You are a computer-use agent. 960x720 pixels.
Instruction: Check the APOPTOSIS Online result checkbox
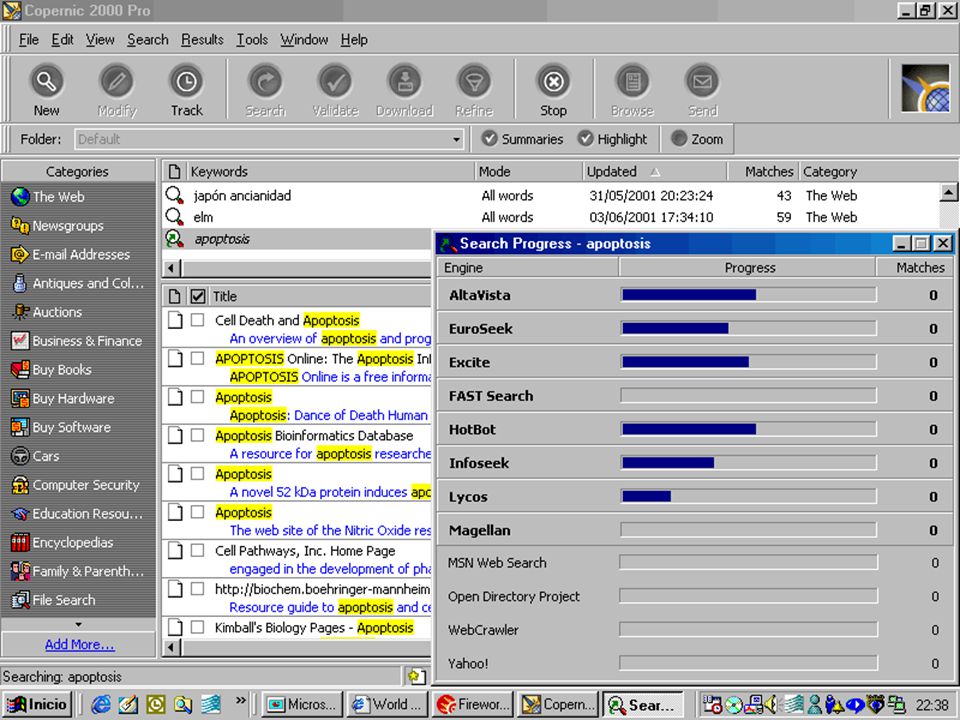coord(197,358)
